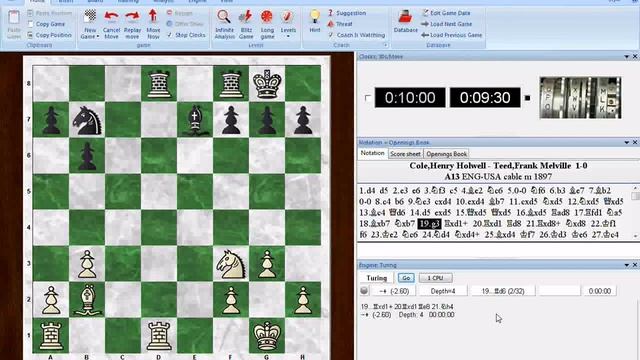Click the black clock showing 0:09:30
The image size is (640, 360).
[x=485, y=98]
